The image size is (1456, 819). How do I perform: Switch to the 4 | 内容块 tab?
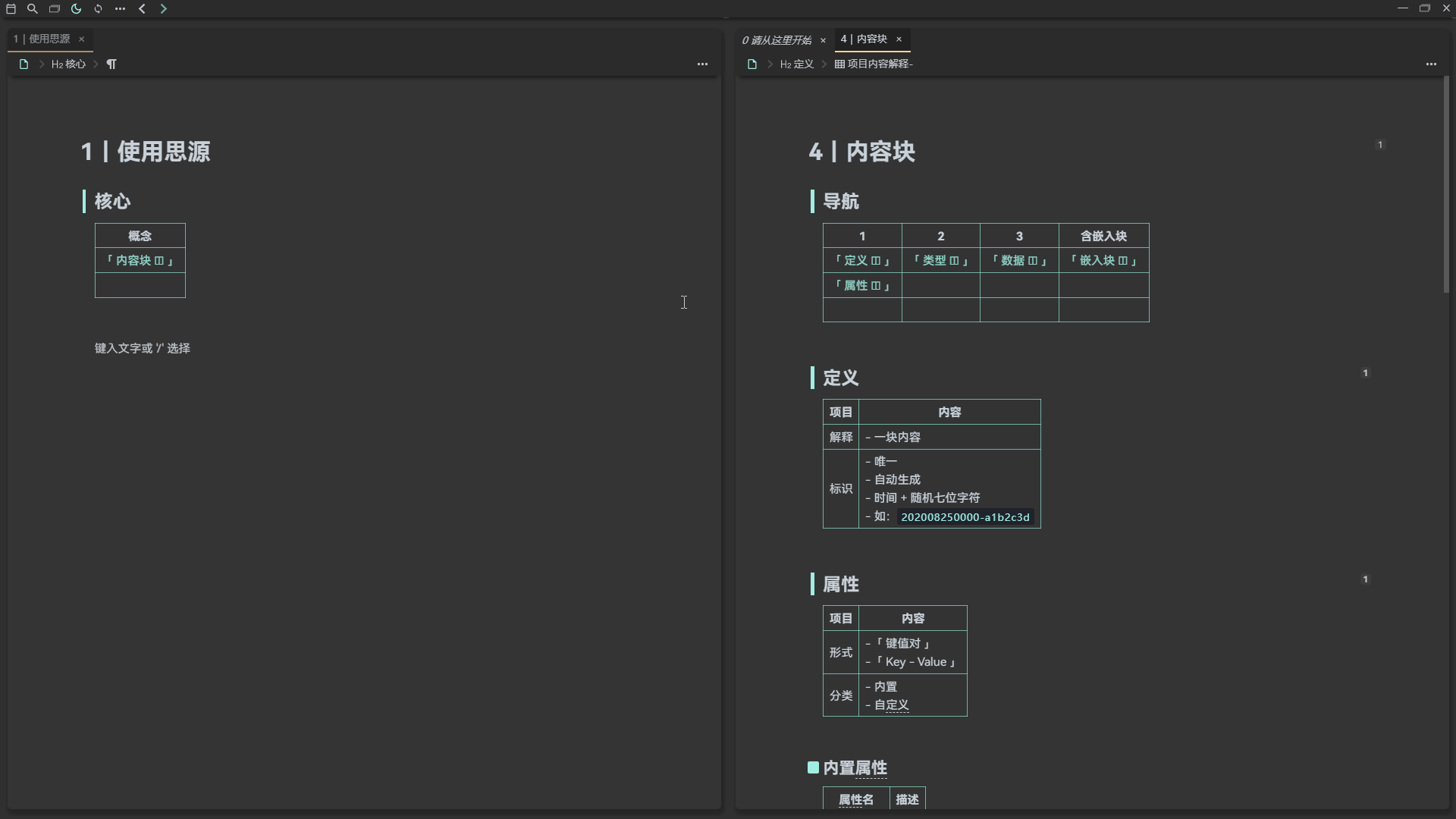(x=864, y=39)
